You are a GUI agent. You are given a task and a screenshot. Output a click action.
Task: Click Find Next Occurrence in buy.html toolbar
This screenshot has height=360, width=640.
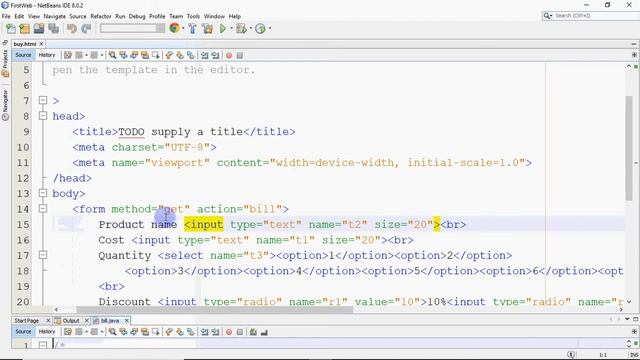pos(134,55)
